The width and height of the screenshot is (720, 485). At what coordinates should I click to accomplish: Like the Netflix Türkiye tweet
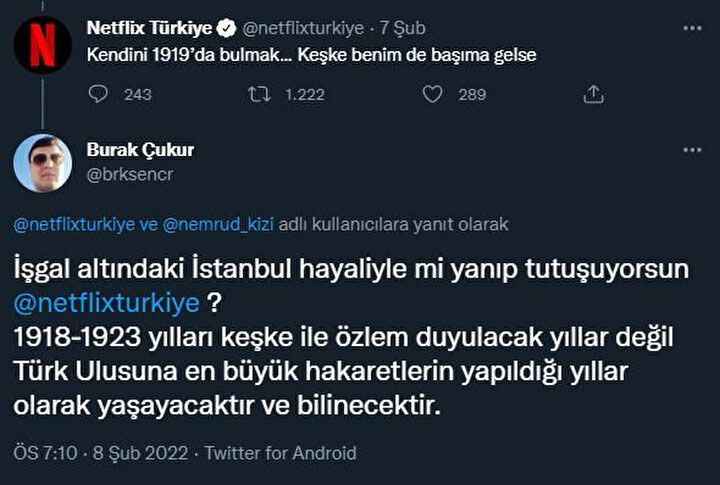point(432,94)
